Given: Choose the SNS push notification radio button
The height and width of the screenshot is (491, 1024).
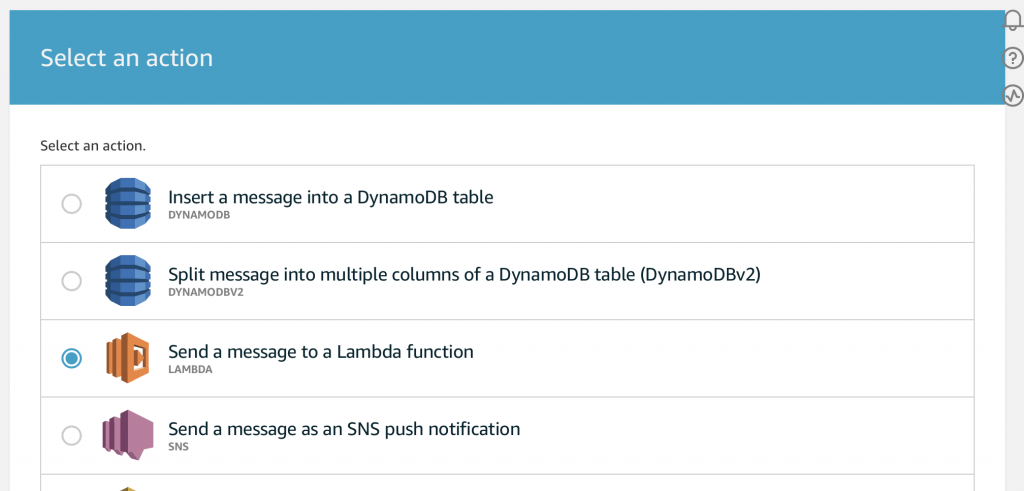Looking at the screenshot, I should [71, 435].
